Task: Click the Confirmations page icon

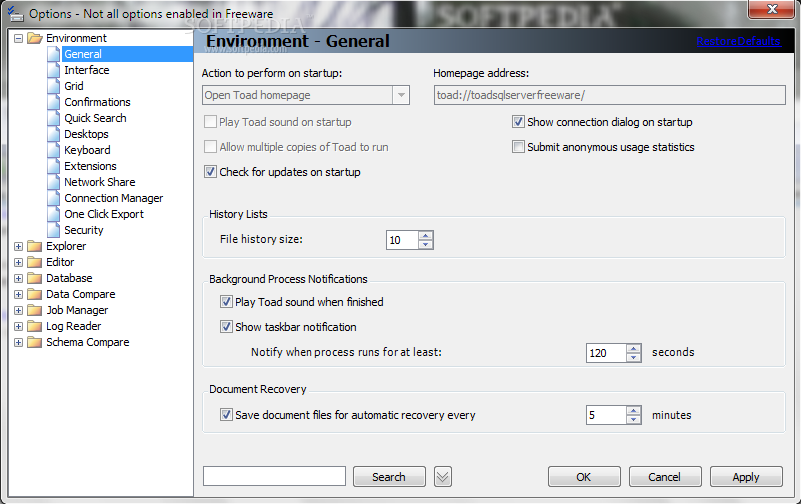Action: (x=54, y=102)
